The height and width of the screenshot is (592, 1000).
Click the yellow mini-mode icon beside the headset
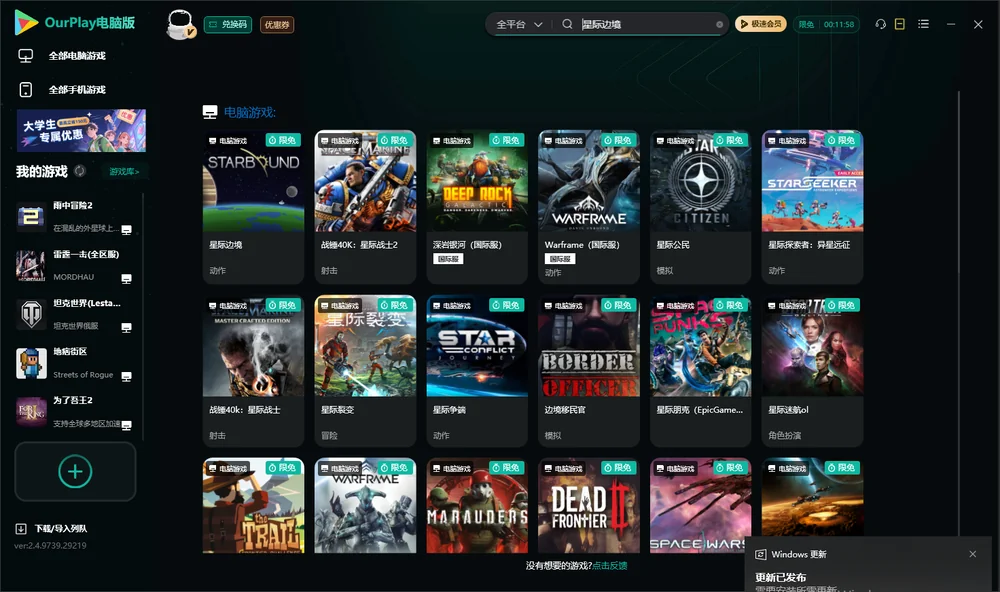pos(900,24)
